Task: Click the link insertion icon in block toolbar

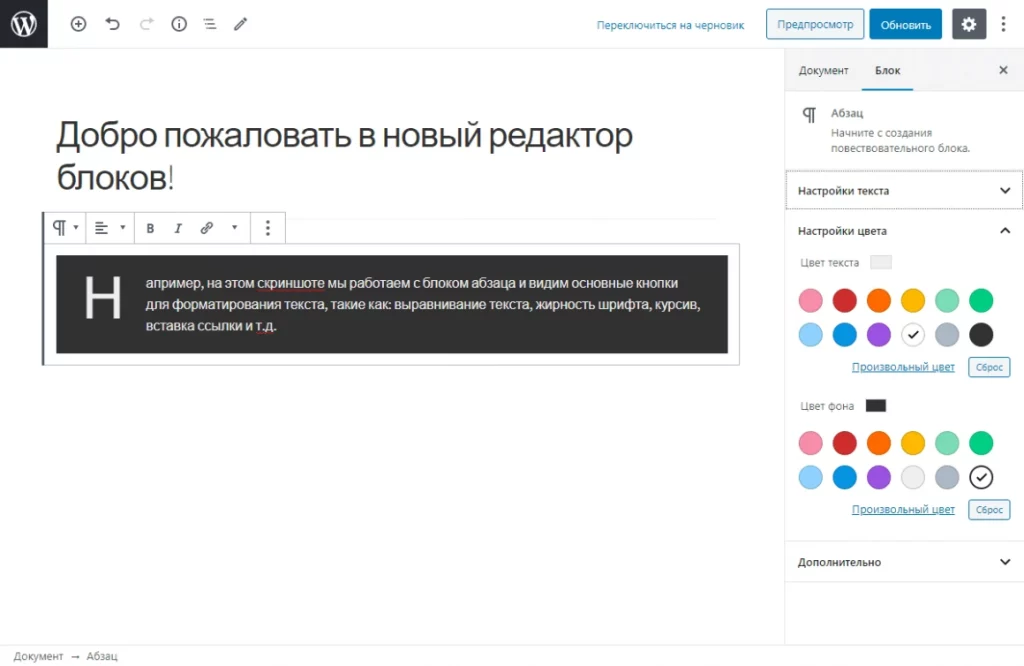Action: pyautogui.click(x=207, y=228)
